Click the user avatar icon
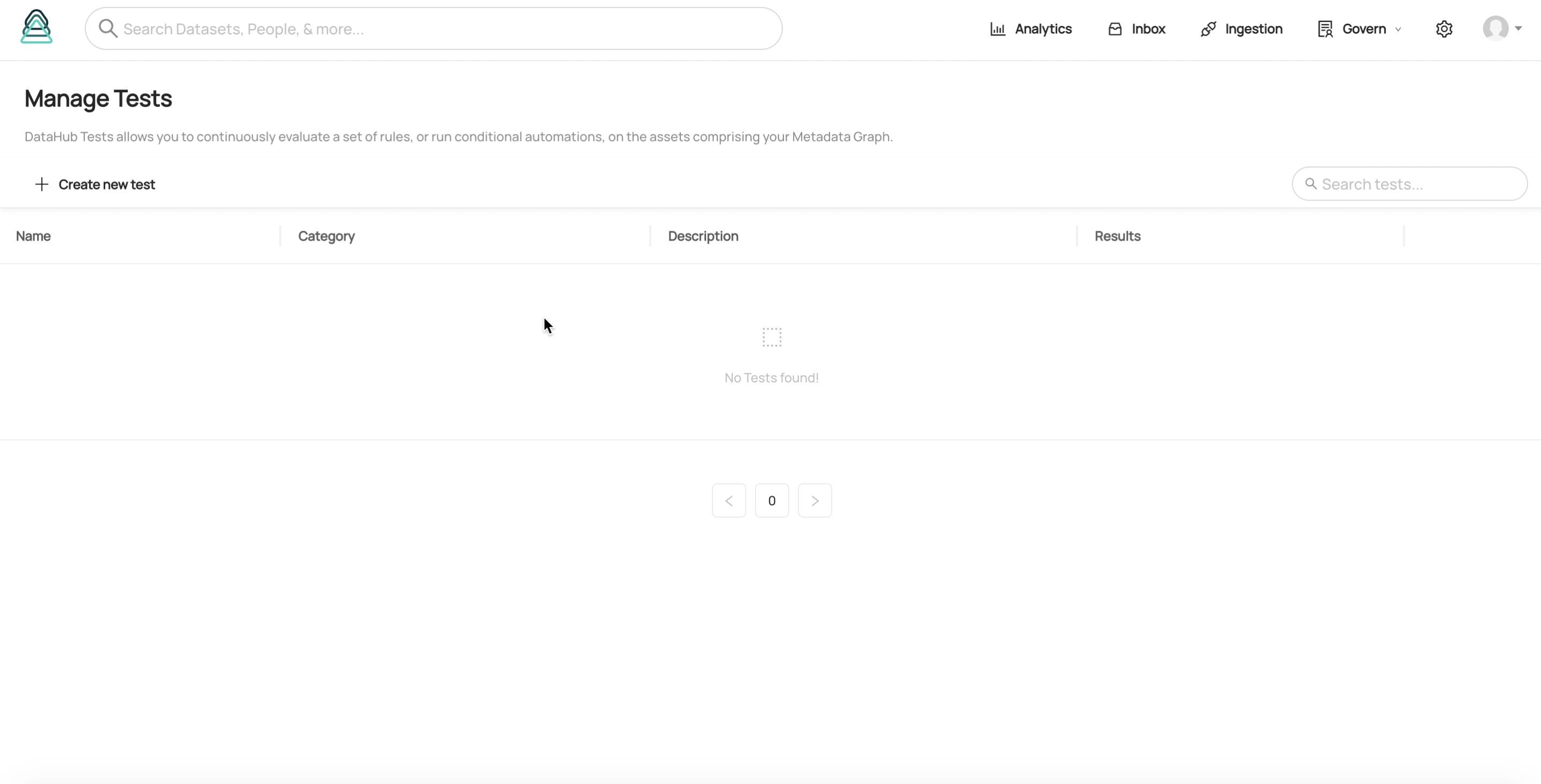The width and height of the screenshot is (1541, 784). pos(1495,28)
